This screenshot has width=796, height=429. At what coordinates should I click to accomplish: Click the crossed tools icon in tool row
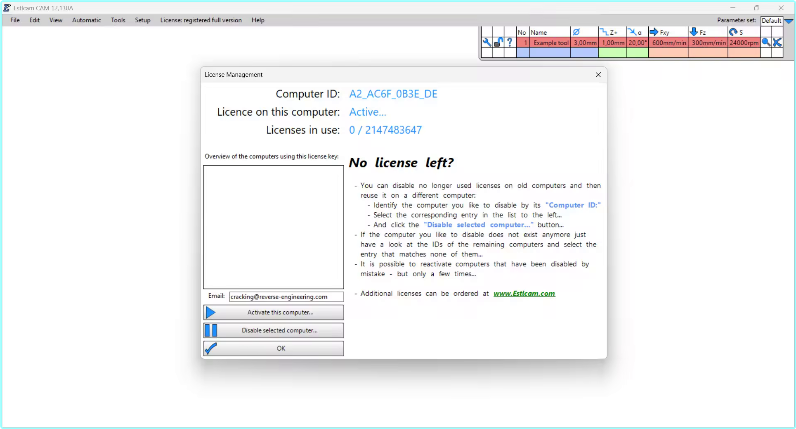(x=777, y=43)
